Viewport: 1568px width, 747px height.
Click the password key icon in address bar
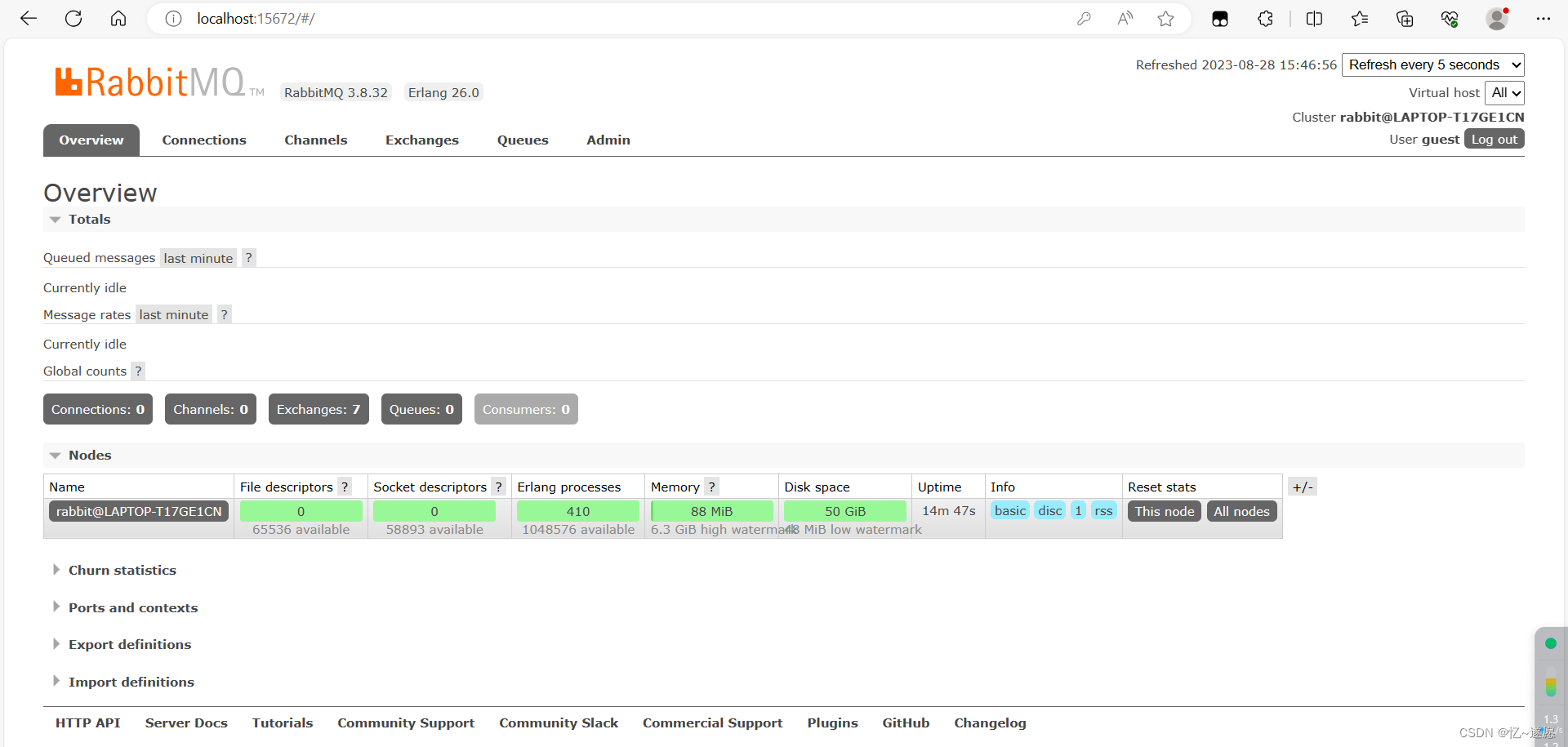1084,18
